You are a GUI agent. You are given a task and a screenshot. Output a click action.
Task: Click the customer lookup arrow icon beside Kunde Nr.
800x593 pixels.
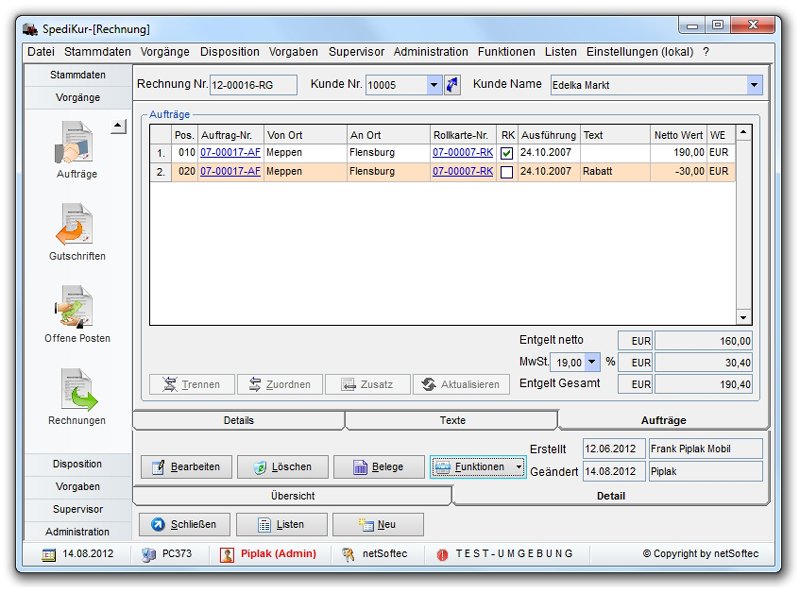(452, 85)
